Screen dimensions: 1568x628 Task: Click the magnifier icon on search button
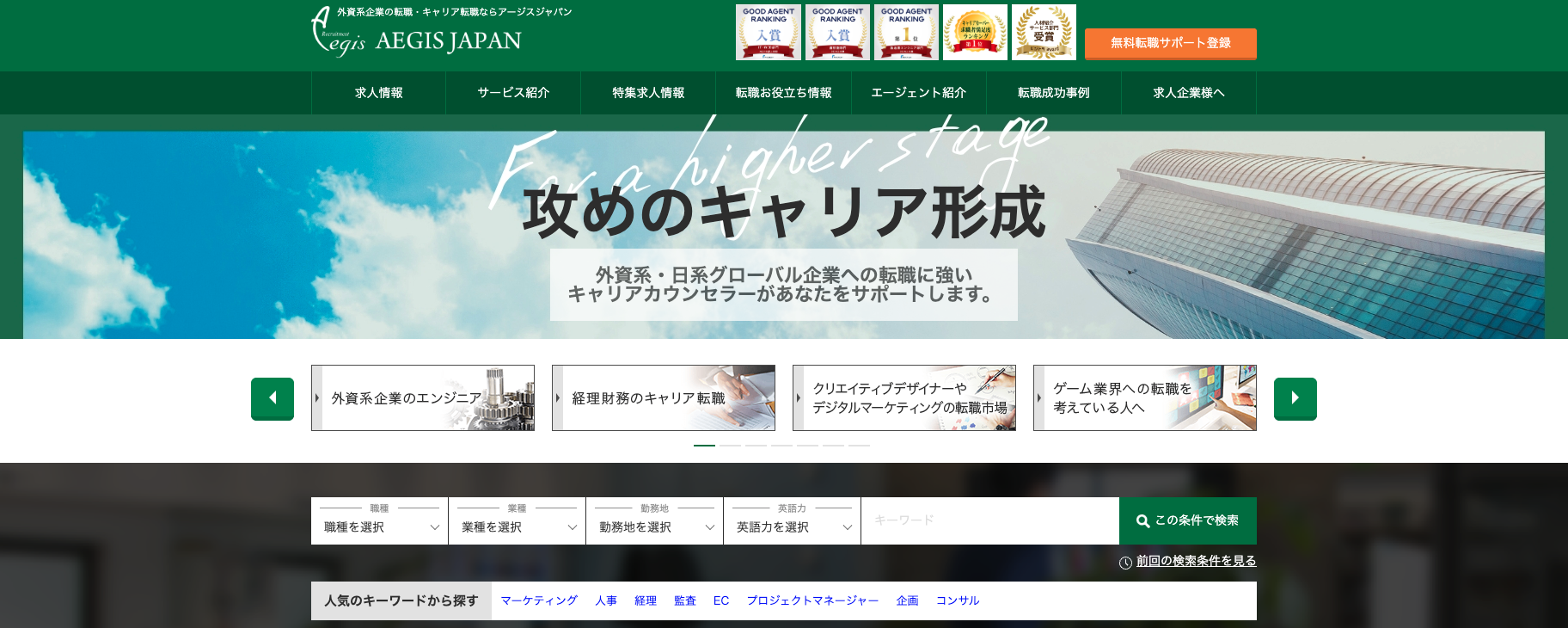point(1142,521)
